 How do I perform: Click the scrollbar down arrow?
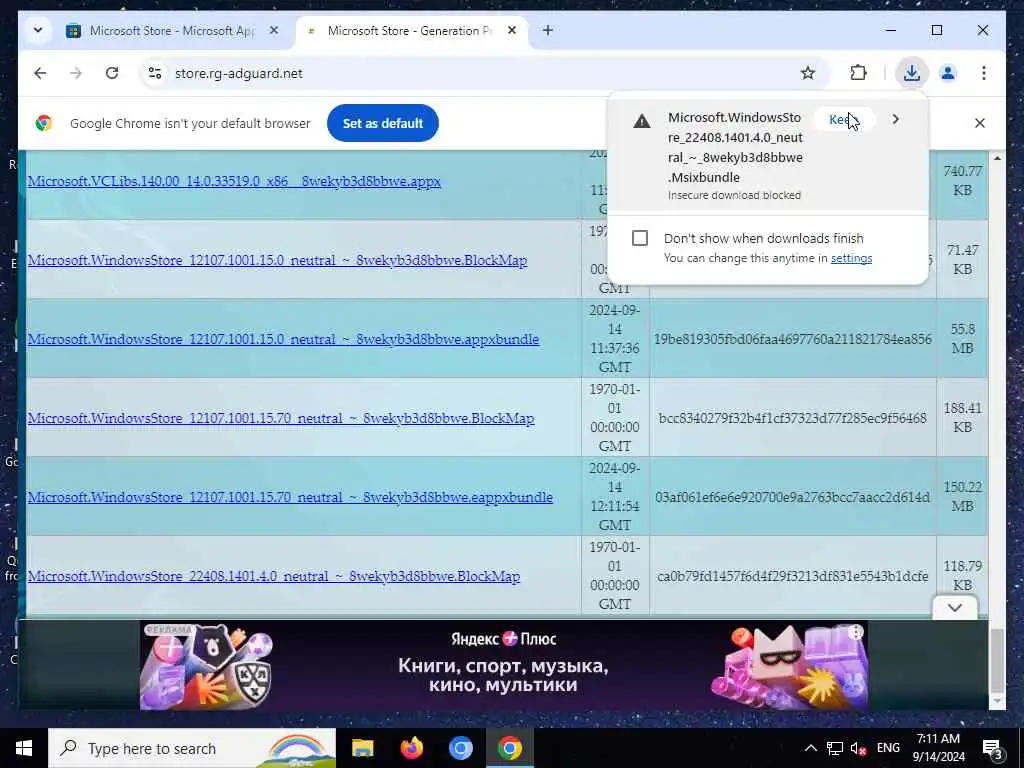(x=997, y=702)
